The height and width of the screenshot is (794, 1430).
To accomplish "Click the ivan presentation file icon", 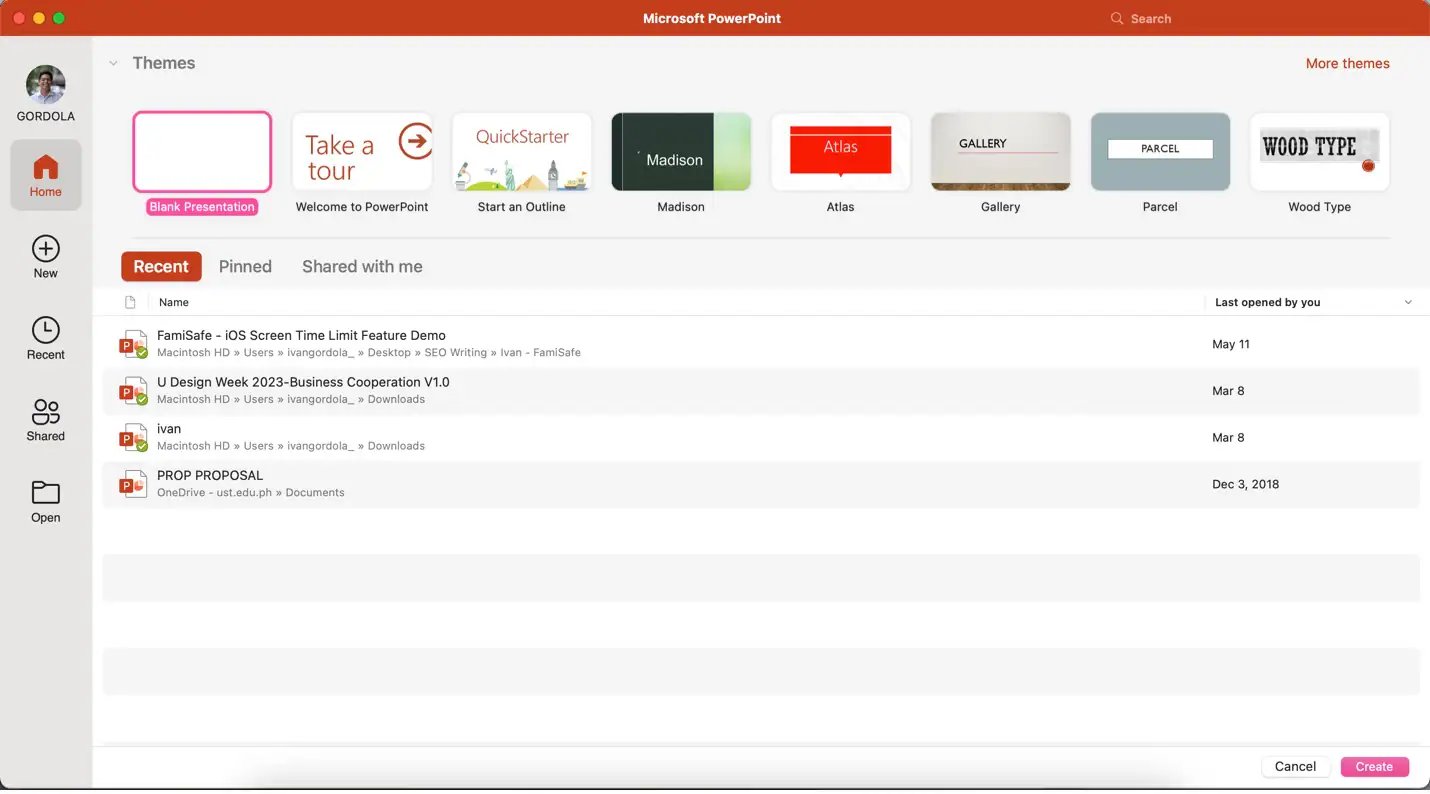I will pyautogui.click(x=133, y=438).
